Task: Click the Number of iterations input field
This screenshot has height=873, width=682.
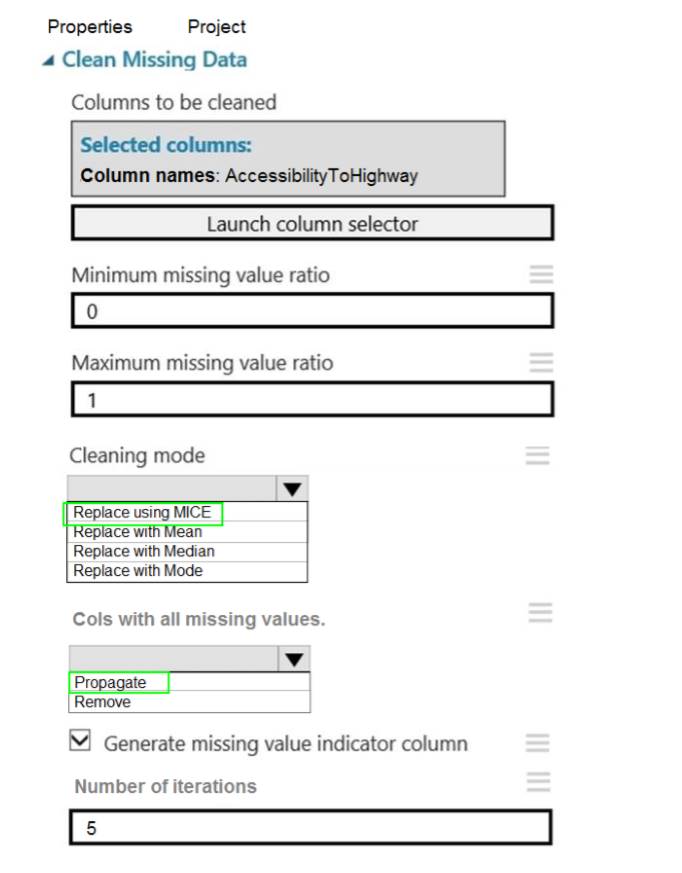Action: coord(310,828)
